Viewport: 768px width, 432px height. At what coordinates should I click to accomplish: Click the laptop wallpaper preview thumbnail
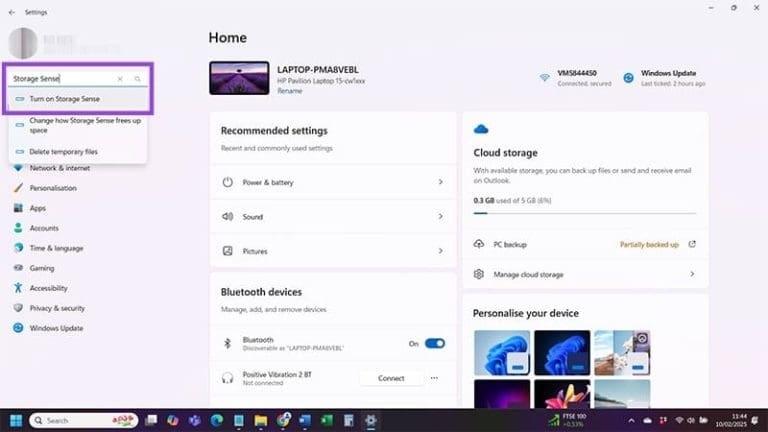tap(239, 78)
